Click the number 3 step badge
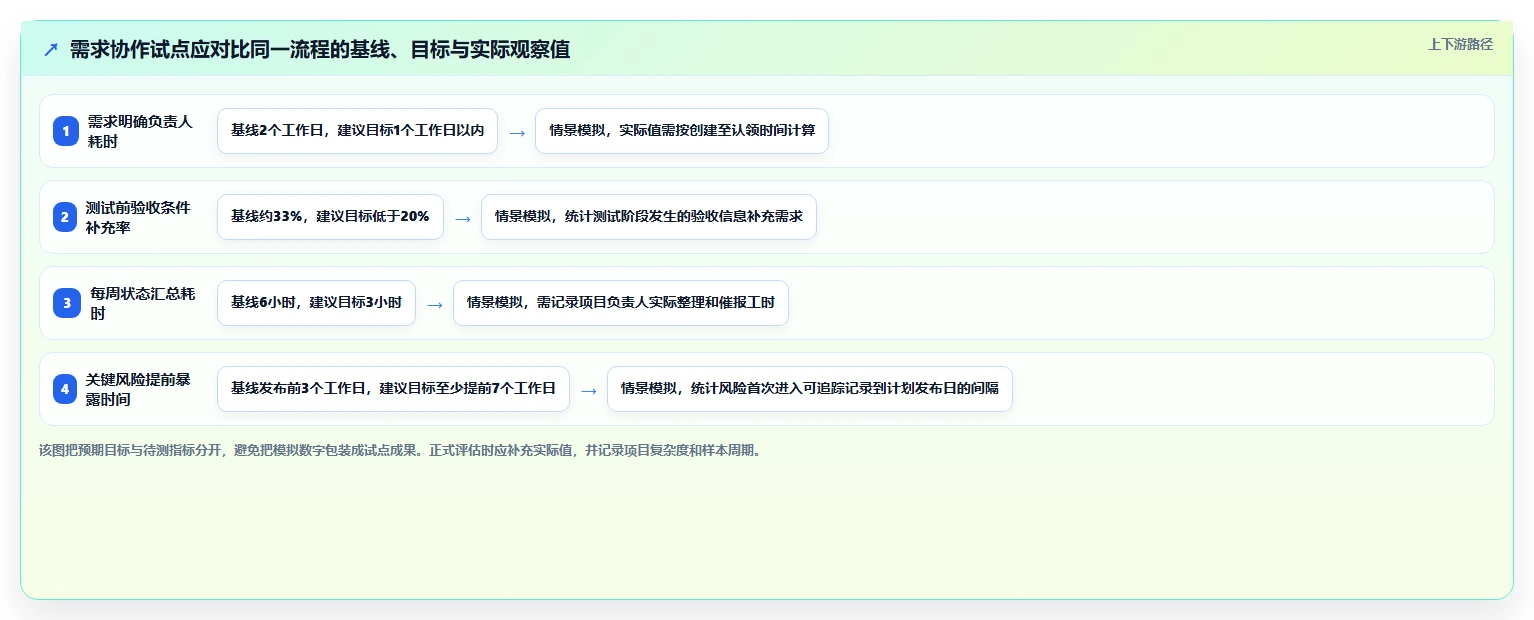1534x620 pixels. (x=67, y=303)
